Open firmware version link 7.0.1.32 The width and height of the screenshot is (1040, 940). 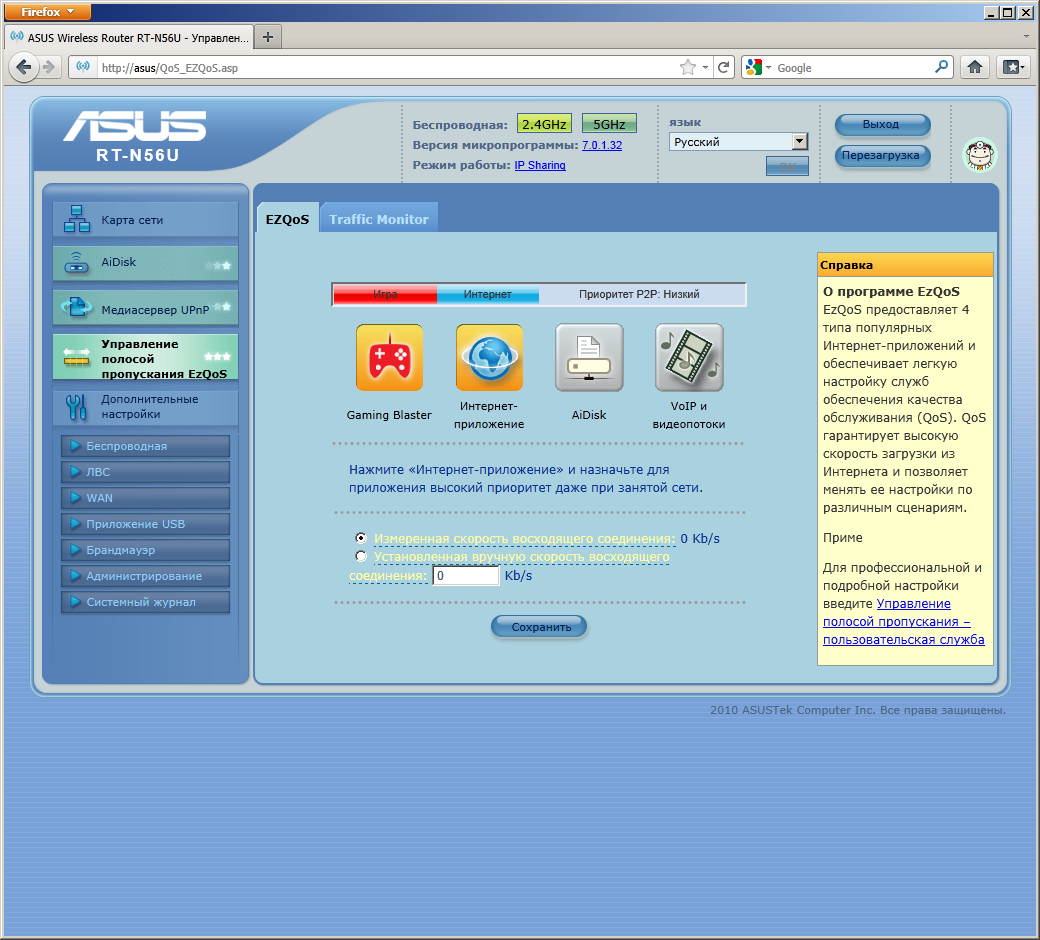602,145
